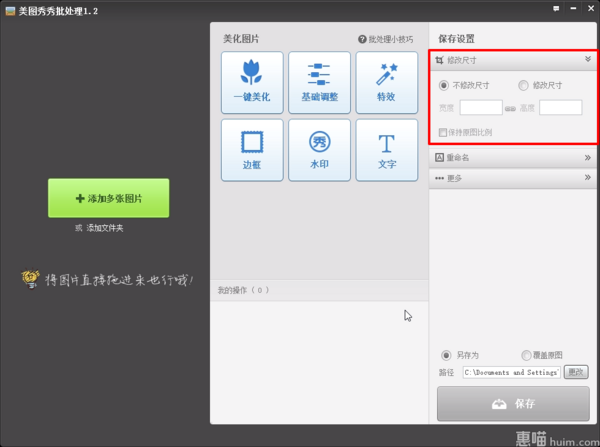This screenshot has height=447, width=600.
Task: Collapse the 修改尺寸 section header
Action: [513, 60]
